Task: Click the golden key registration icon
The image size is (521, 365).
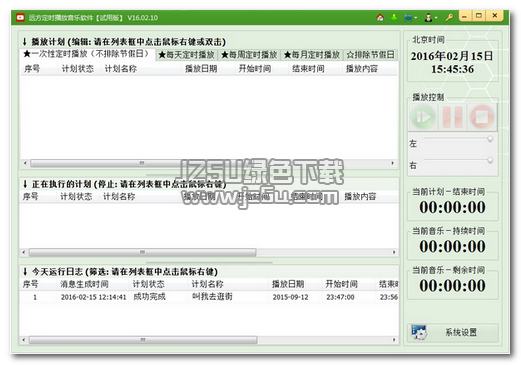Action: coord(449,17)
